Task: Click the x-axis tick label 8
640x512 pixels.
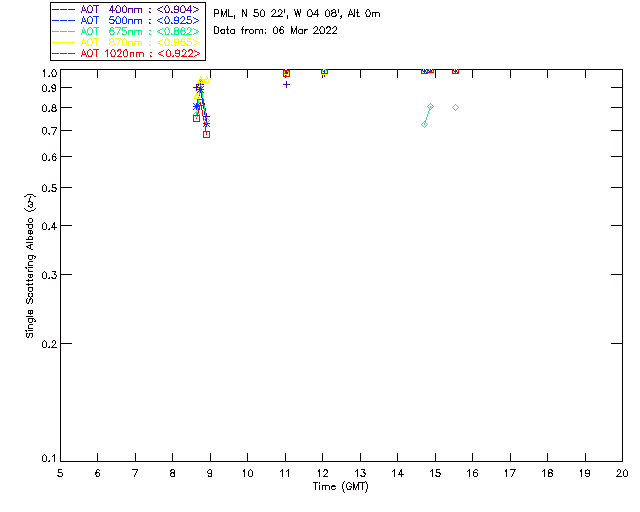Action: [x=173, y=473]
